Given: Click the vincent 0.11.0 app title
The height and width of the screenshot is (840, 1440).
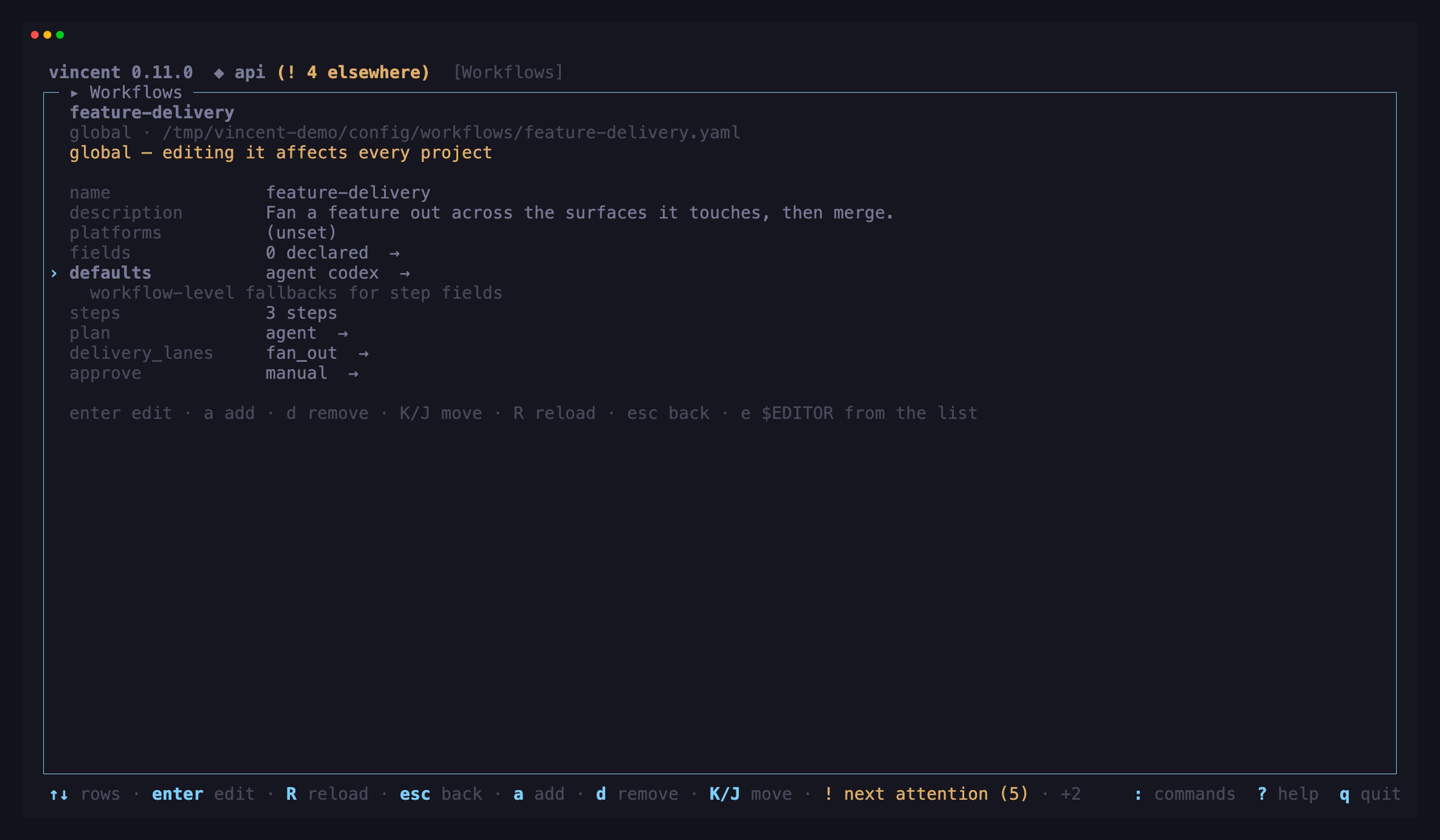Looking at the screenshot, I should tap(121, 73).
